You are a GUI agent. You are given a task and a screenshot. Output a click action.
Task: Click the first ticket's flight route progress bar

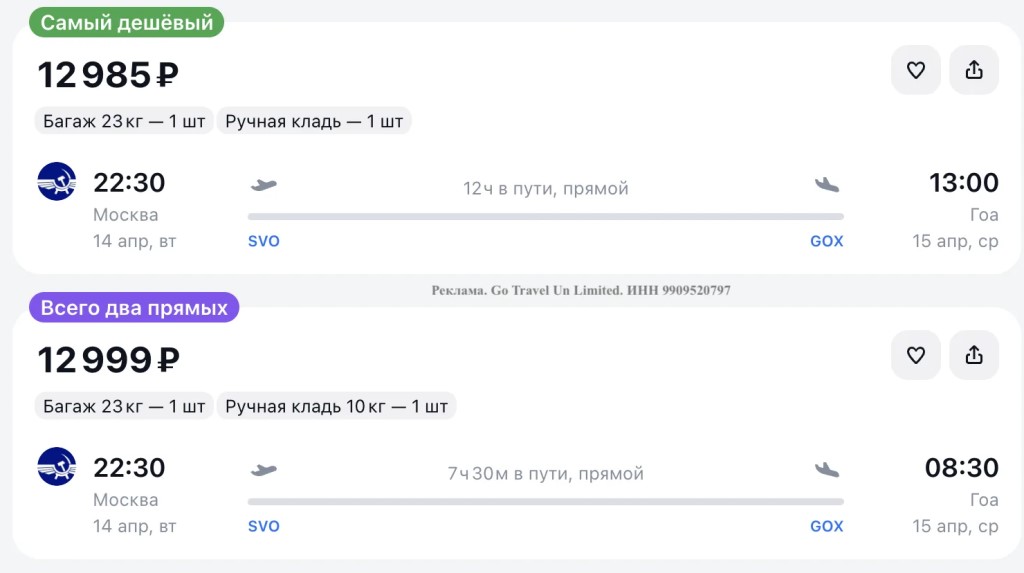[545, 216]
